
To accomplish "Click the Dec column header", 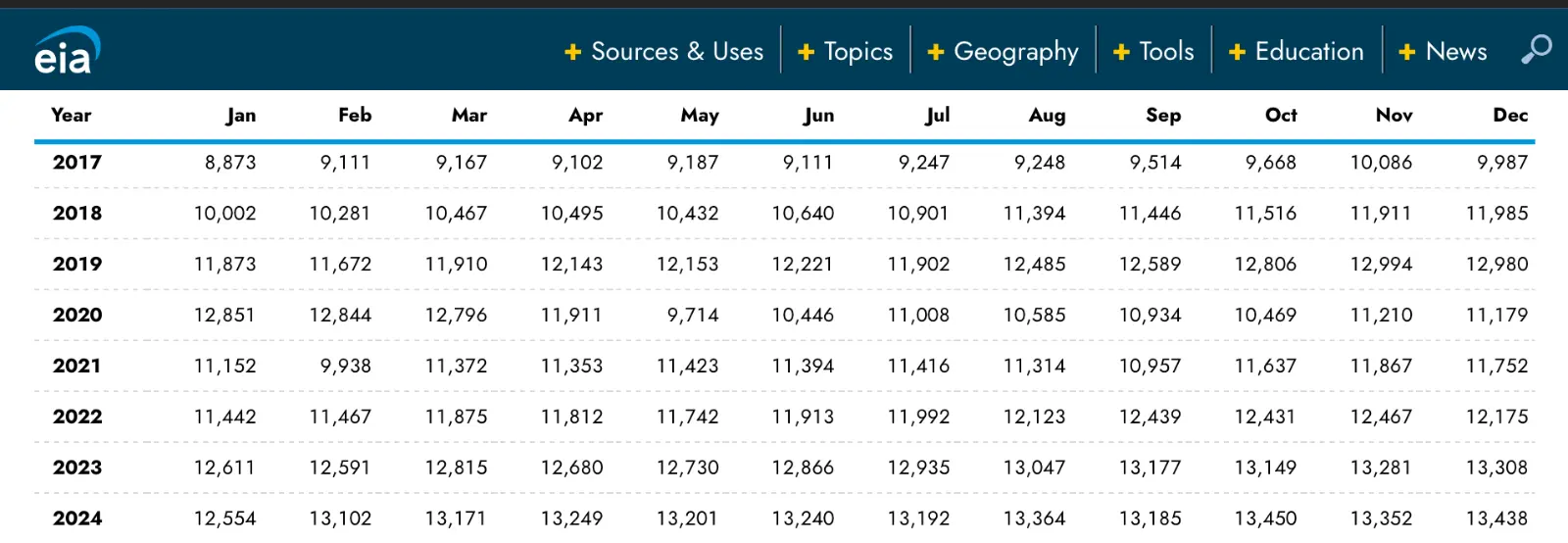I will point(1510,115).
